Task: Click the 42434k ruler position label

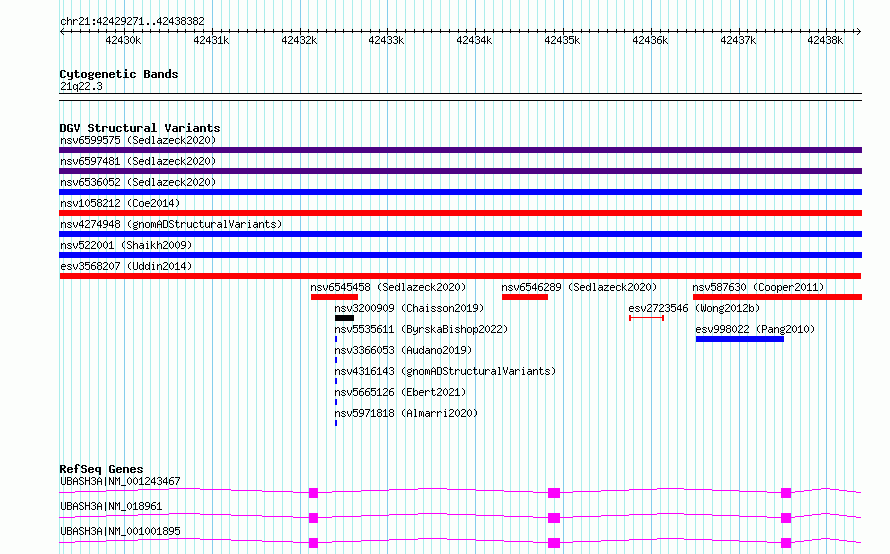Action: [474, 40]
